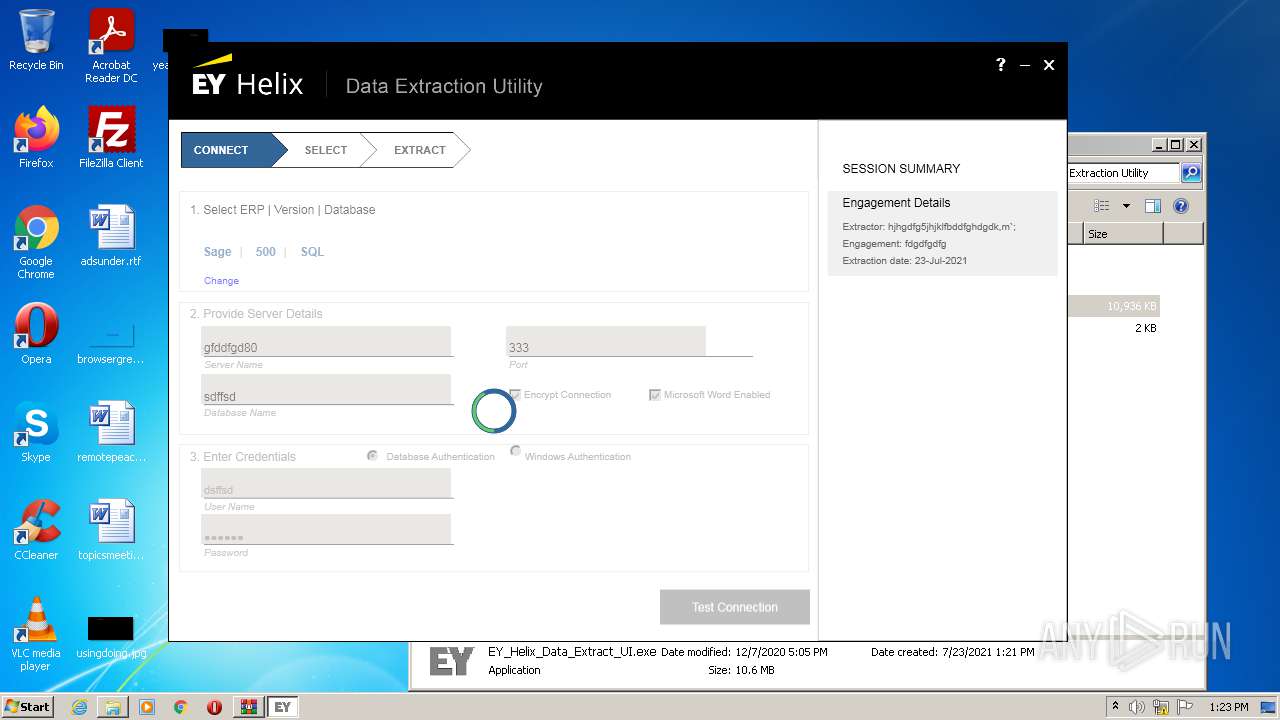Open the browsergre... file on the desktop
The image size is (1280, 720).
[111, 341]
